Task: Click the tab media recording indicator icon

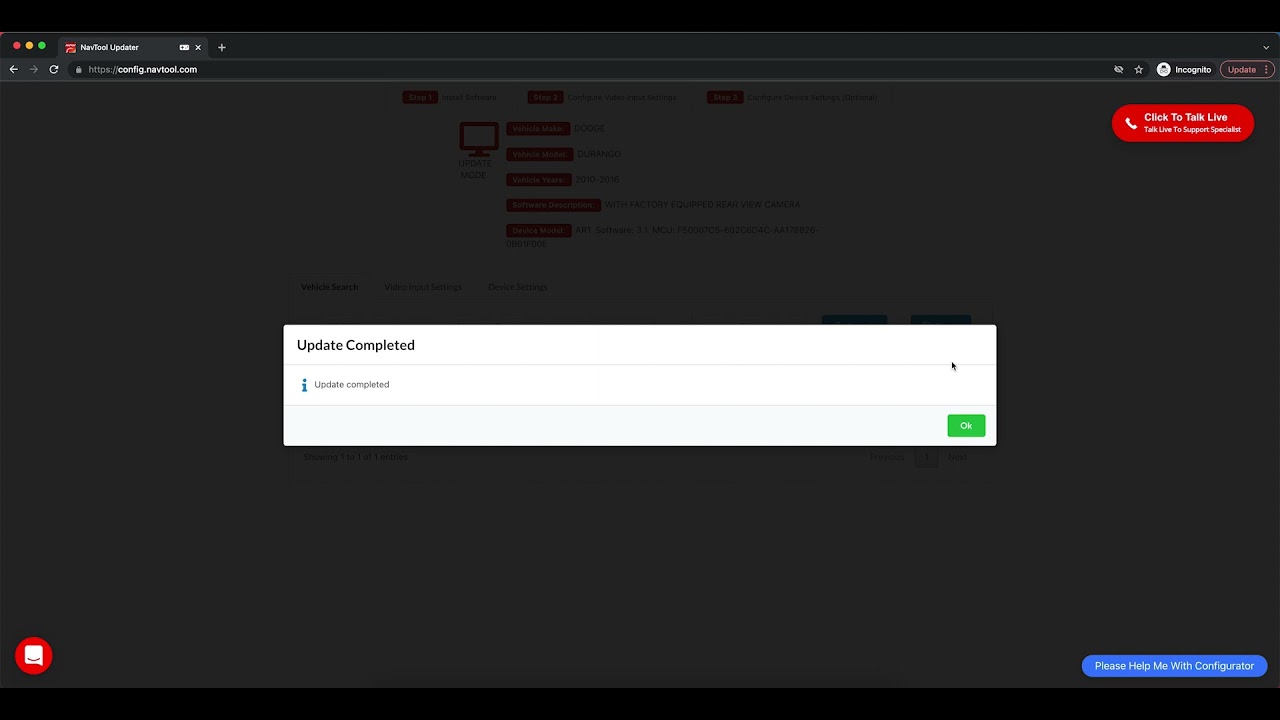Action: [x=184, y=47]
